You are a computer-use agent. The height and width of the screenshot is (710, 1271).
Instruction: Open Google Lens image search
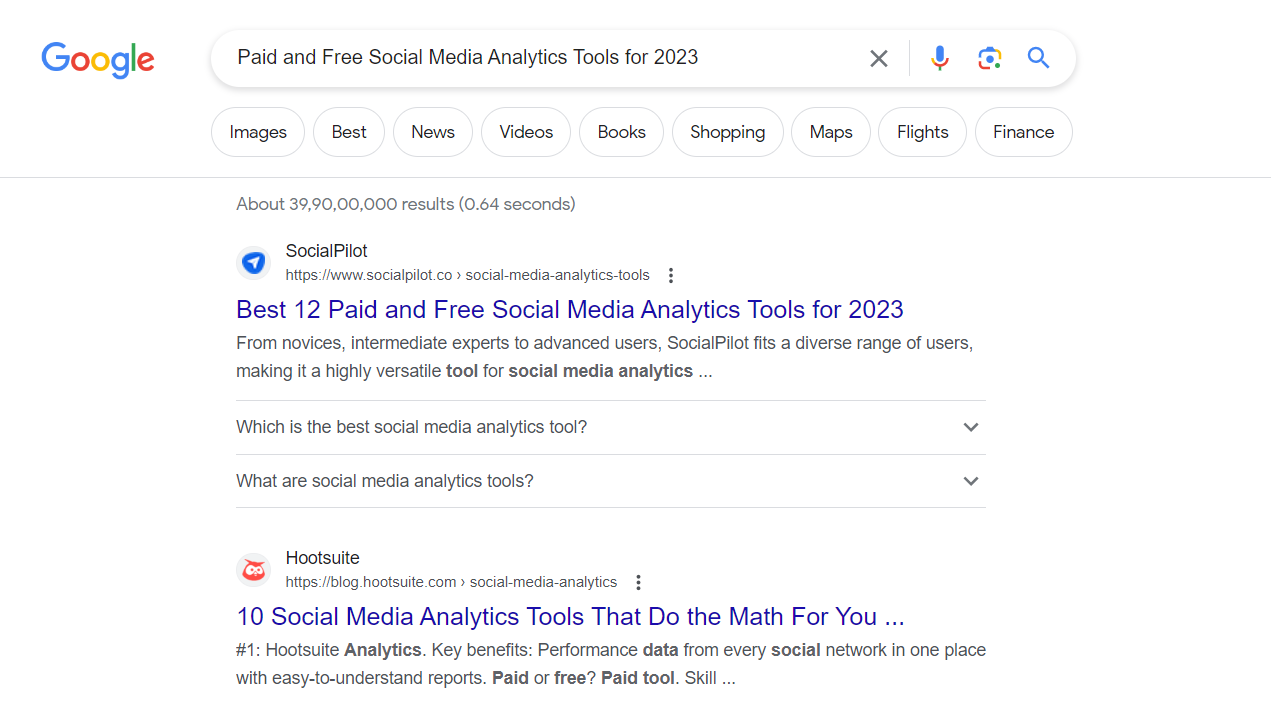pyautogui.click(x=990, y=58)
